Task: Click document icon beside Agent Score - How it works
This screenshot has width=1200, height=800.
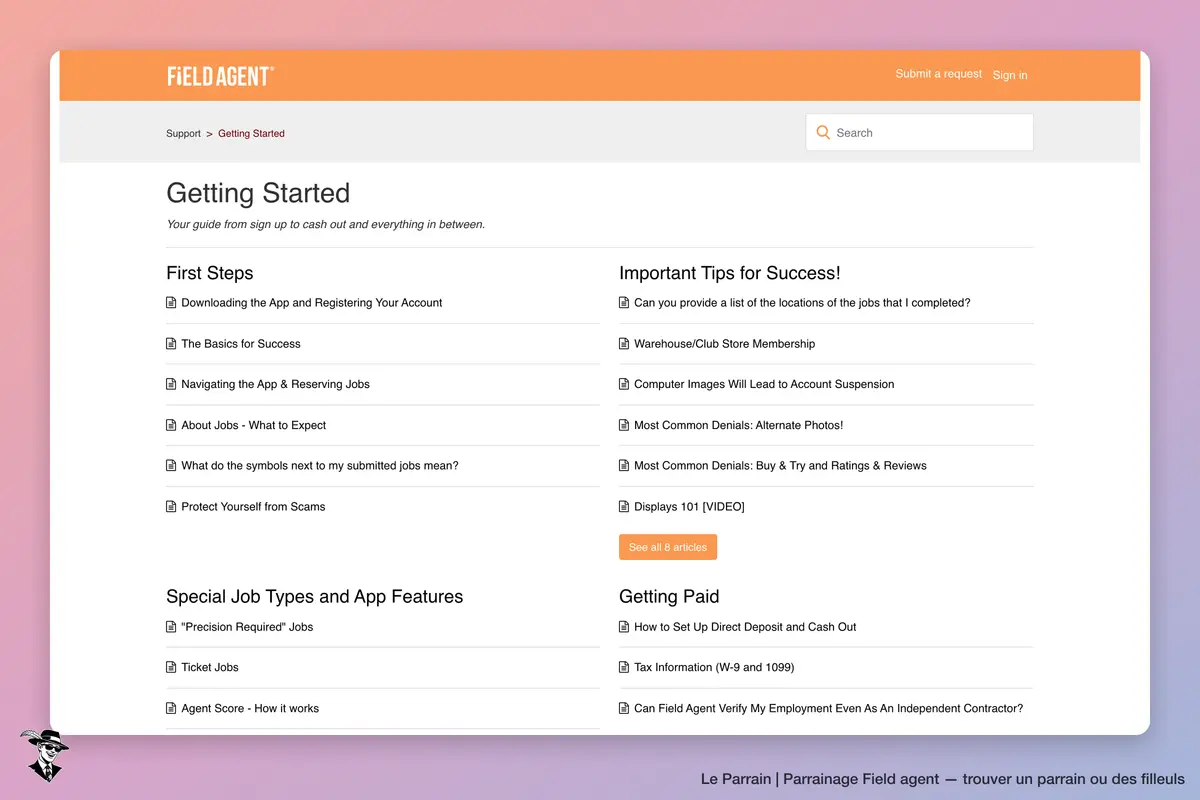Action: [171, 709]
